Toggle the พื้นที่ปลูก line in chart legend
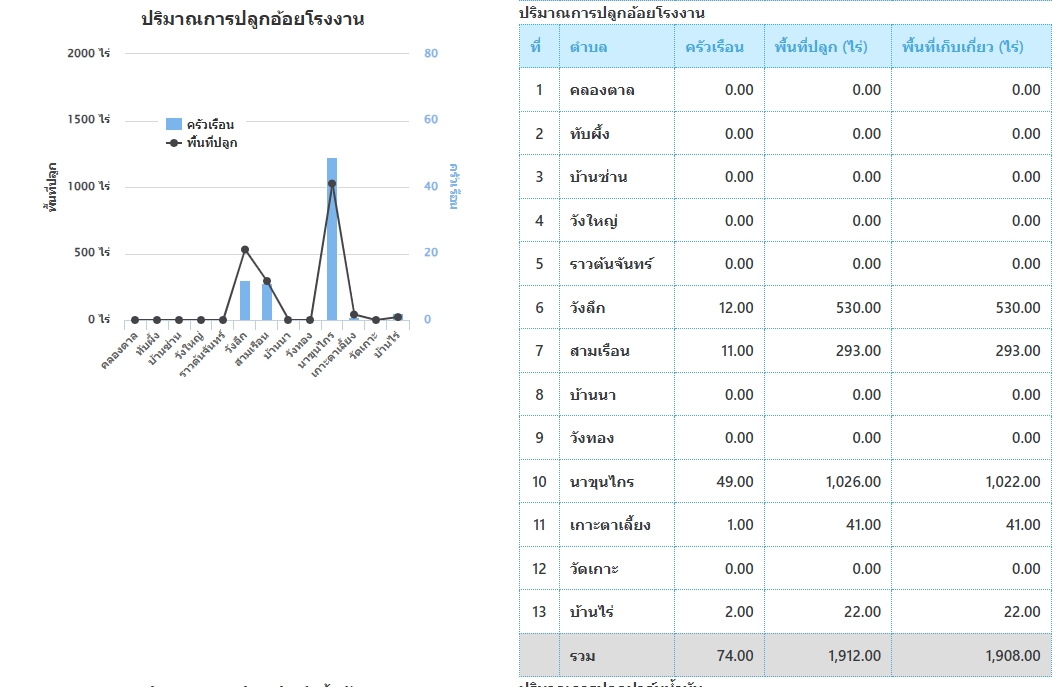Viewport: 1061px width, 687px height. click(x=211, y=143)
